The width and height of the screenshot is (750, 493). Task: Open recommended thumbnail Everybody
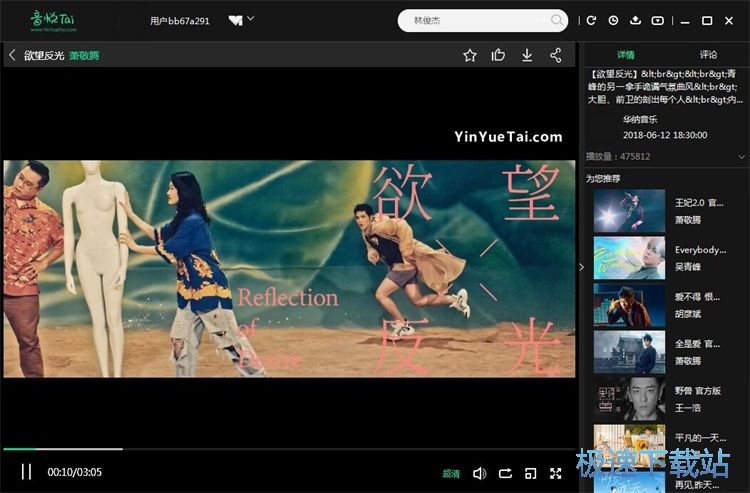click(629, 258)
